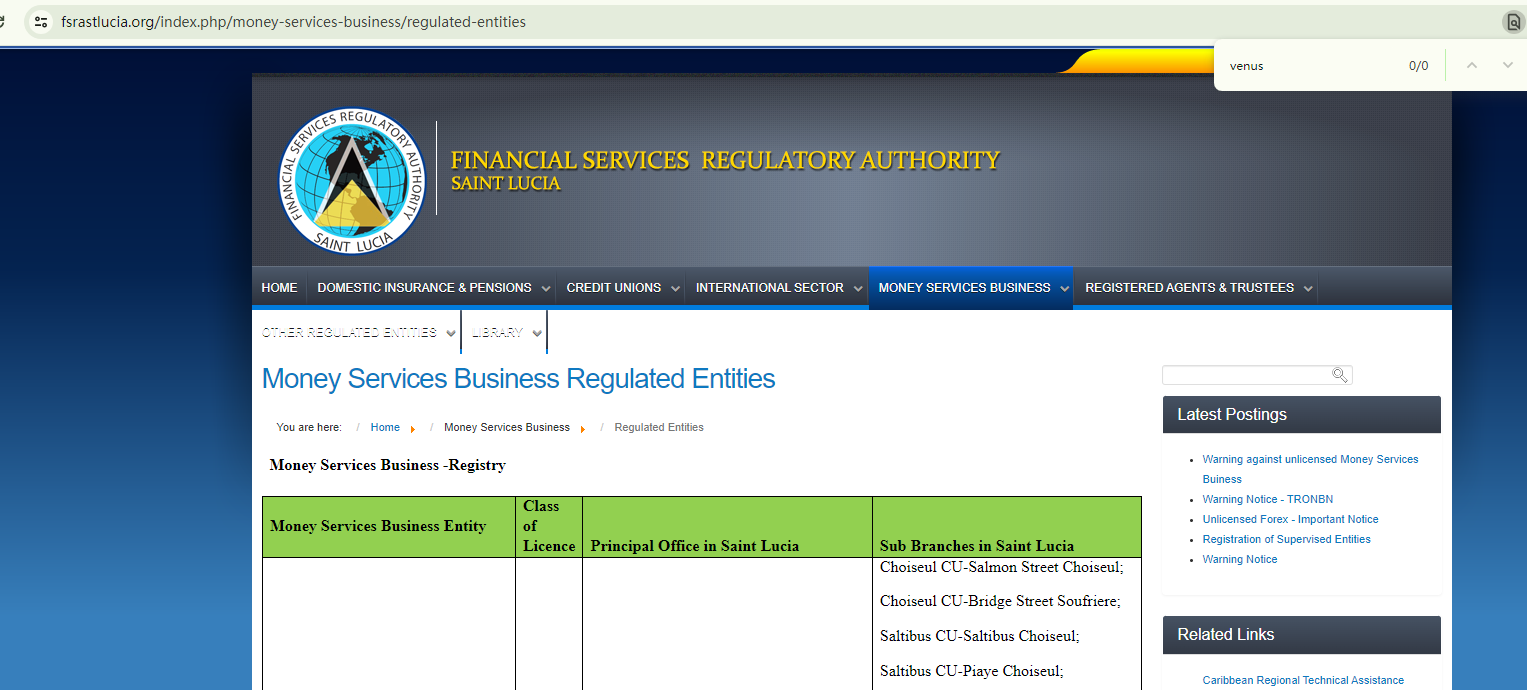Click the browser address bar URL
The image size is (1527, 690).
coord(293,21)
